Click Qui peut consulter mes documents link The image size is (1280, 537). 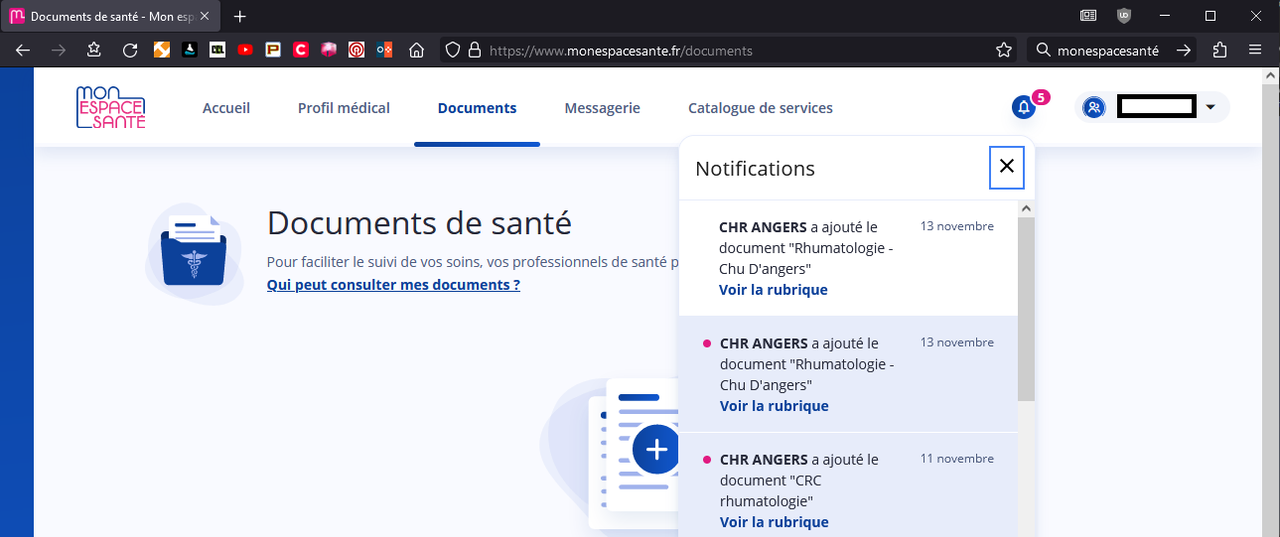(393, 285)
